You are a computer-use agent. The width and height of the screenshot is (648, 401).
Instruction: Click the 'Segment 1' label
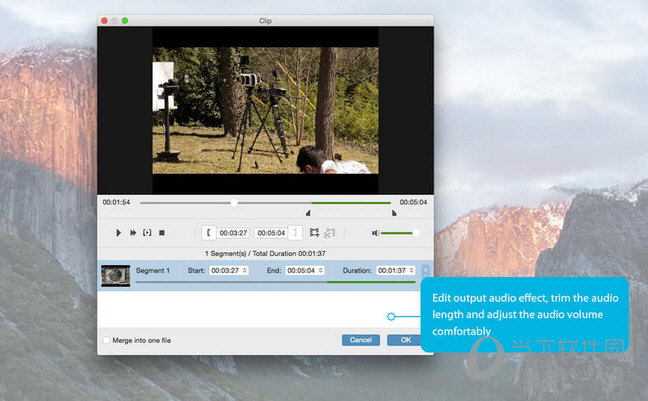tap(153, 270)
